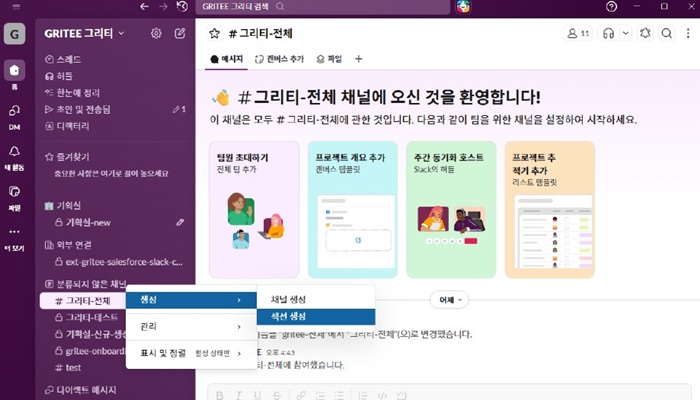Open 내 활동 bell in left rail
This screenshot has width=700, height=400.
(14, 155)
